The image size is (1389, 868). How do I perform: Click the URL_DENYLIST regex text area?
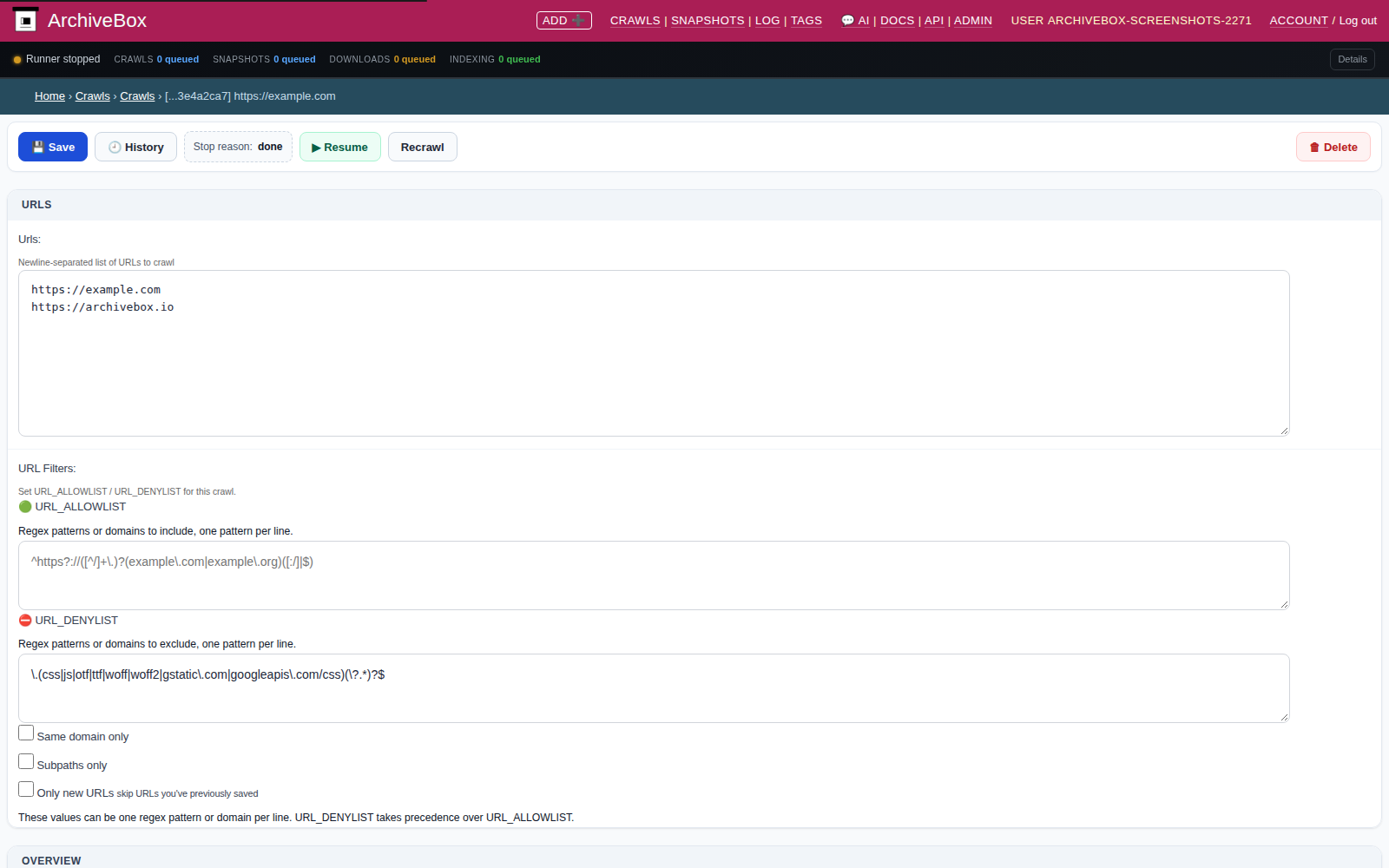pos(654,688)
